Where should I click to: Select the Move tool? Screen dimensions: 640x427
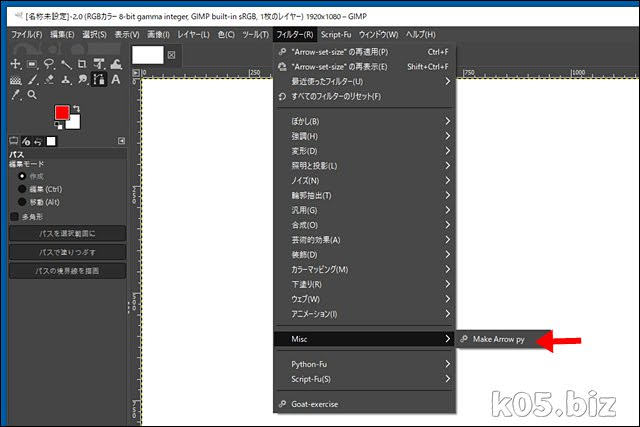point(16,64)
